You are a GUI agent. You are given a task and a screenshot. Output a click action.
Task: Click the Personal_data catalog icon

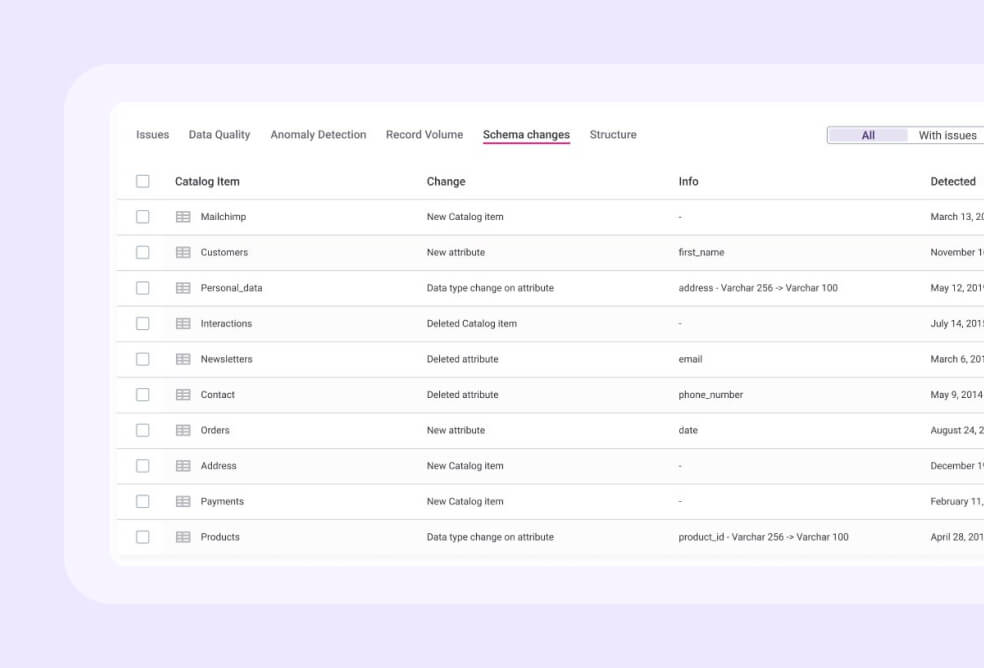pyautogui.click(x=183, y=288)
